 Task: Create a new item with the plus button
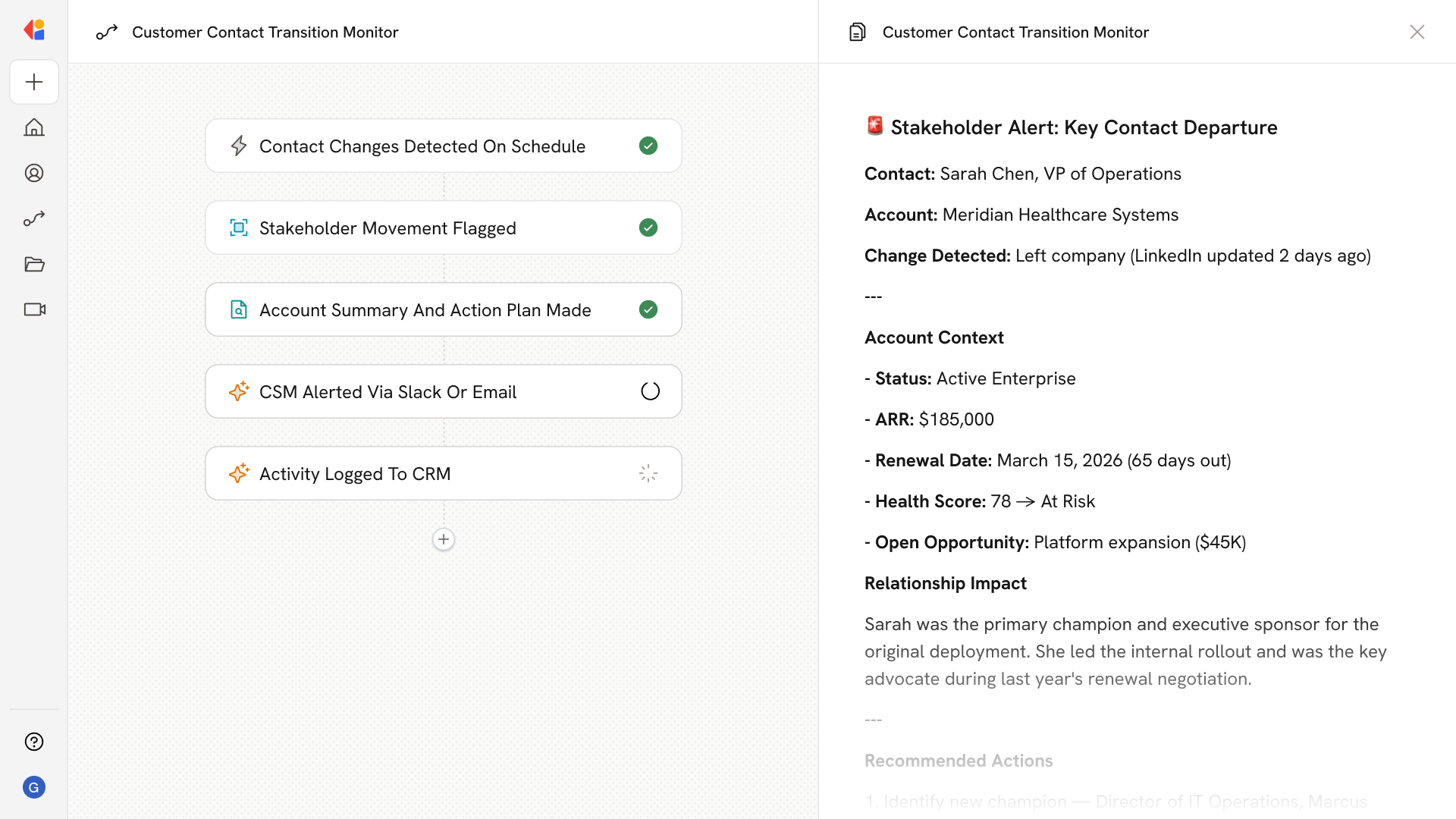point(34,82)
